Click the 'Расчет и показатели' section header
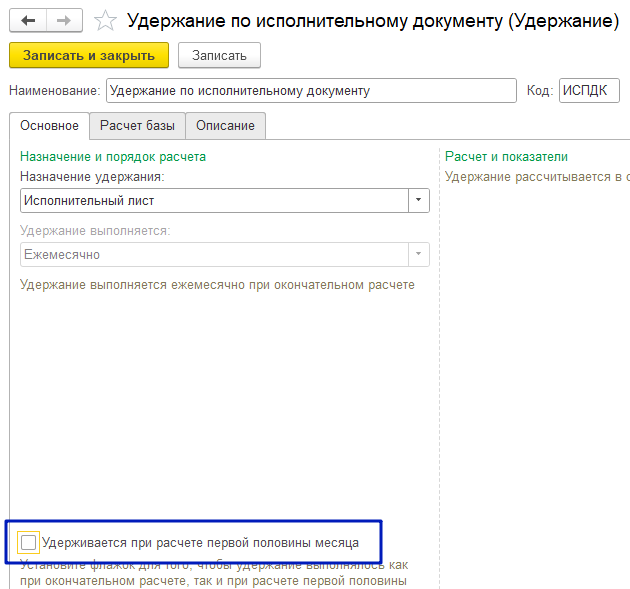Screen dimensions: 630x589 (506, 157)
